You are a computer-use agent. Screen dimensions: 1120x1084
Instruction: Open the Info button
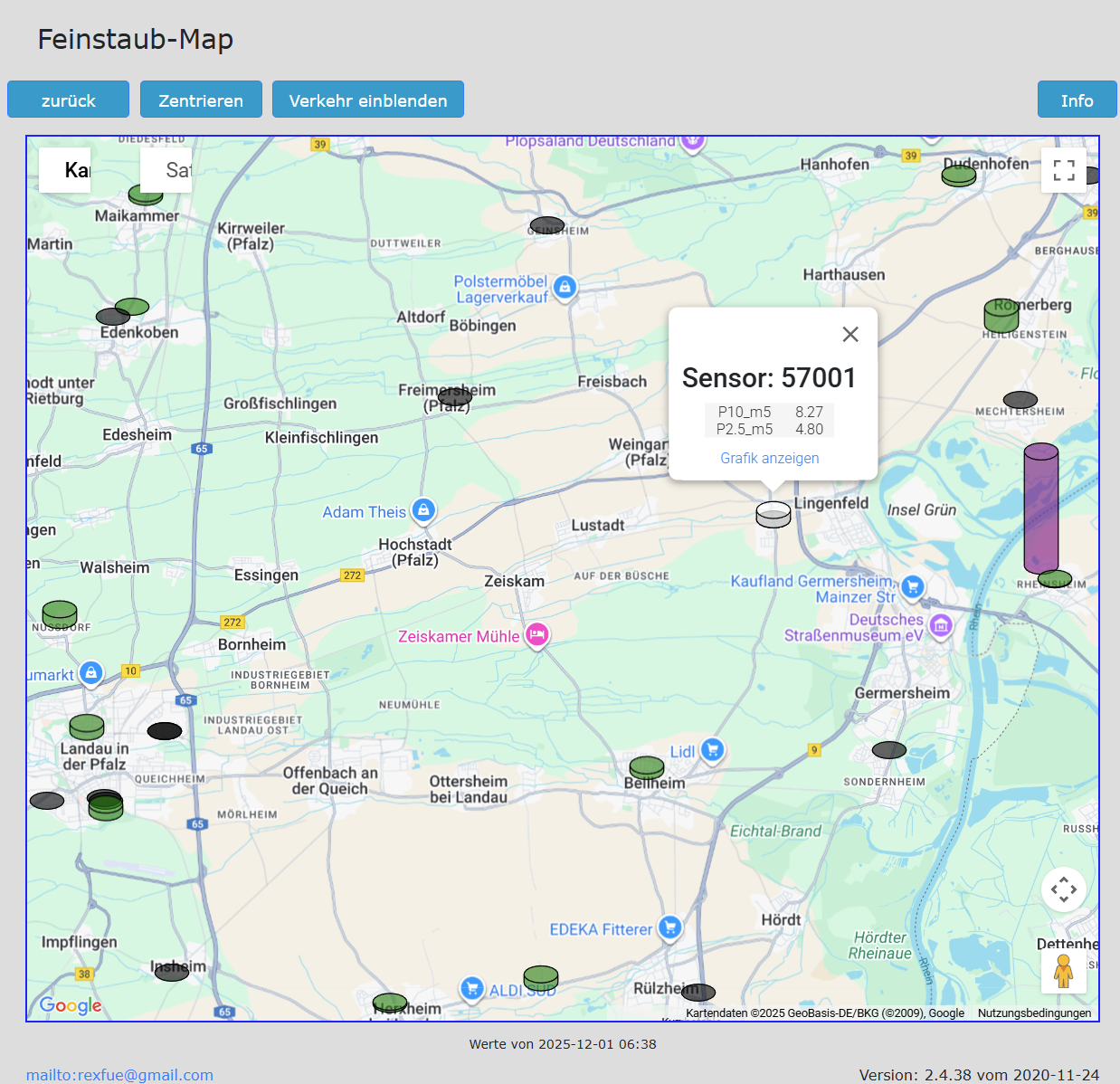point(1077,100)
